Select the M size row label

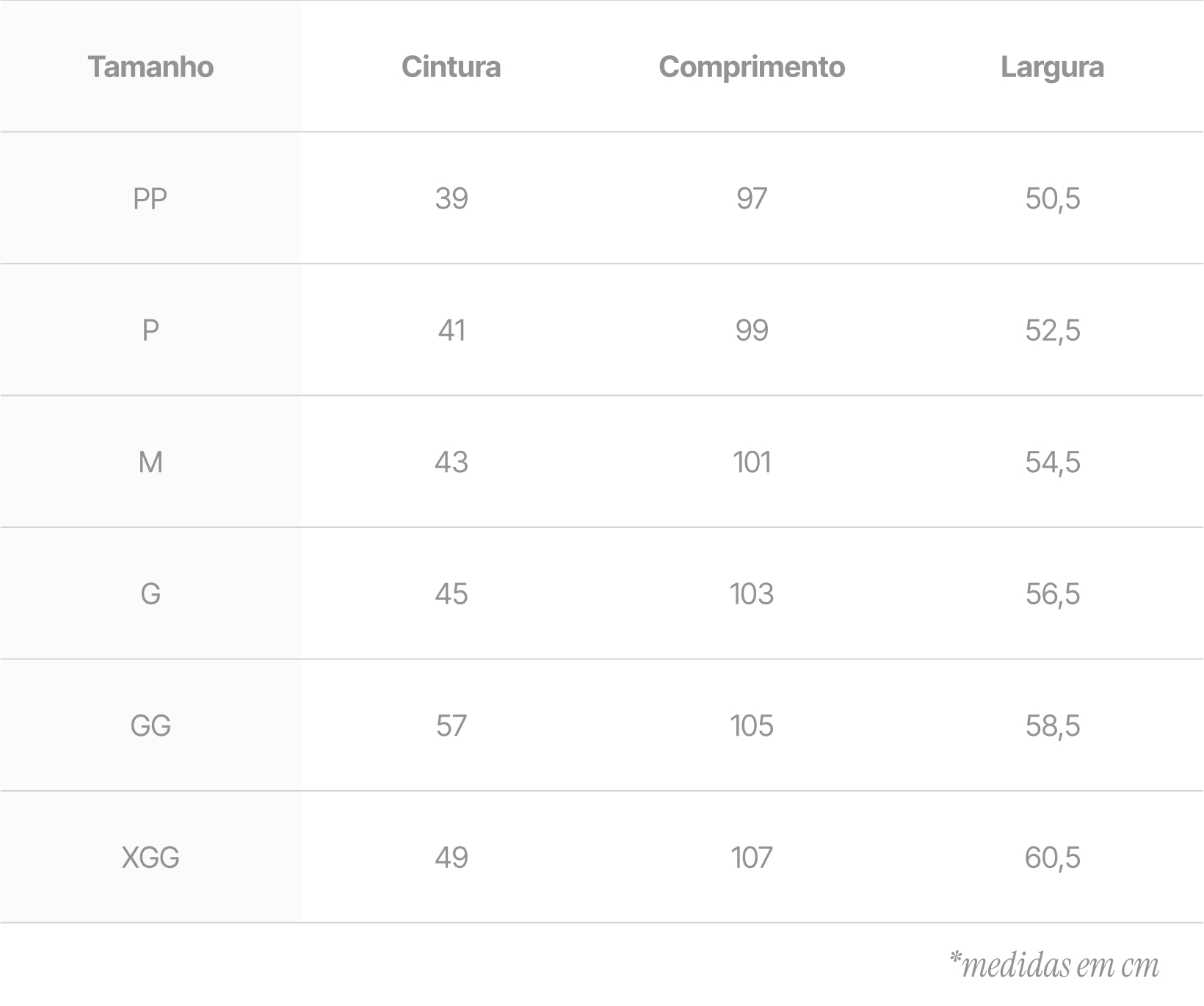point(150,463)
